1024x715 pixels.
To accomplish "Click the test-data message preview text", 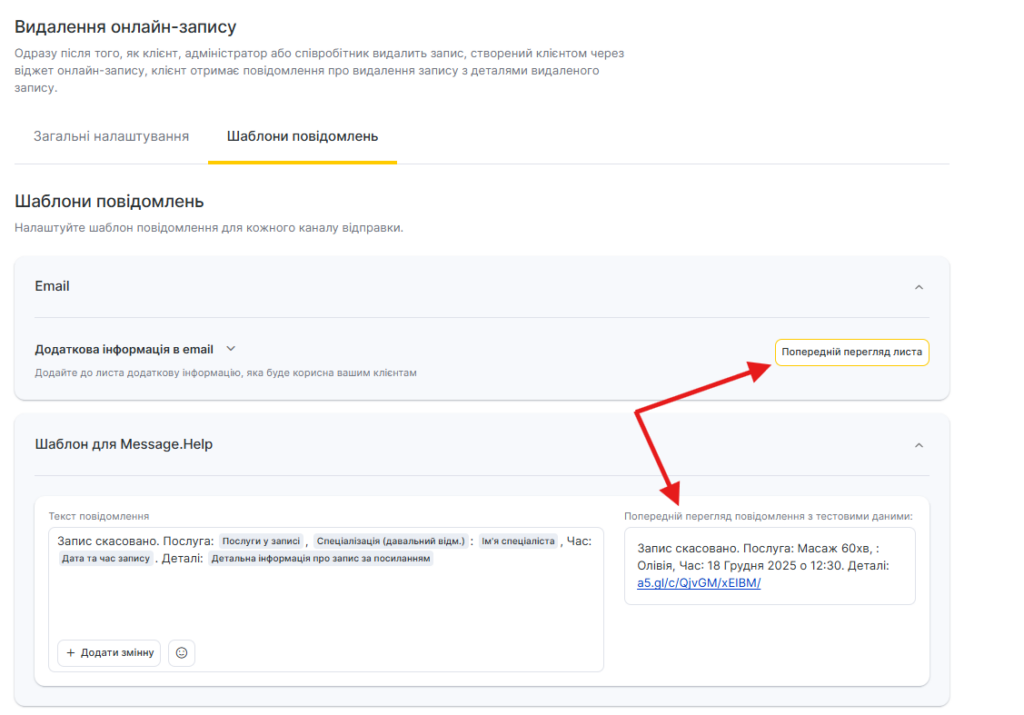I will click(x=762, y=557).
